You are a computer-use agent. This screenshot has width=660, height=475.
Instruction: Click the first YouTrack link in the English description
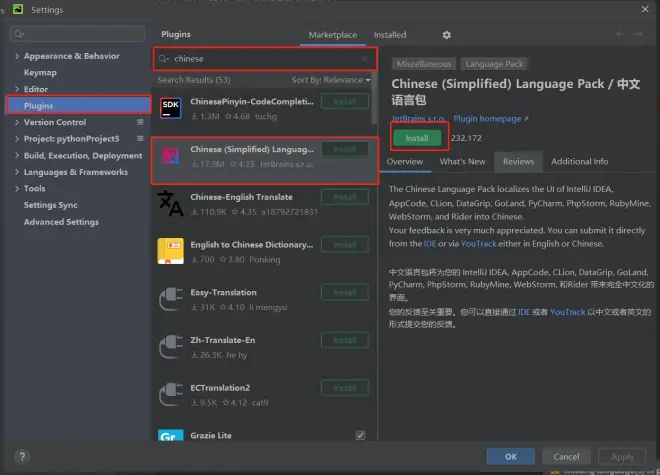[479, 244]
